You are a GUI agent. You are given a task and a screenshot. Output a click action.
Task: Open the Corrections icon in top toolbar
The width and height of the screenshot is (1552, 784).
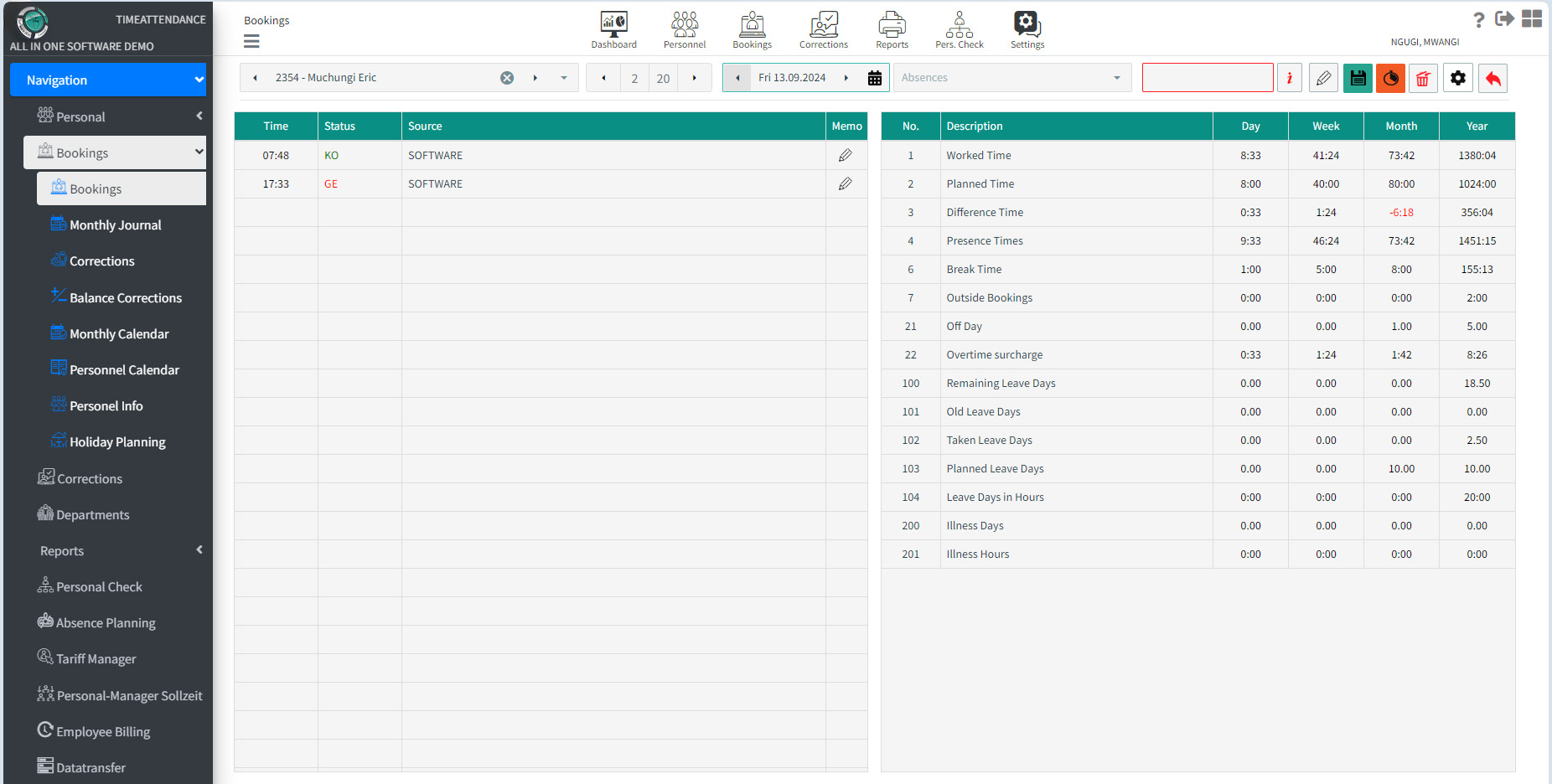pos(823,29)
